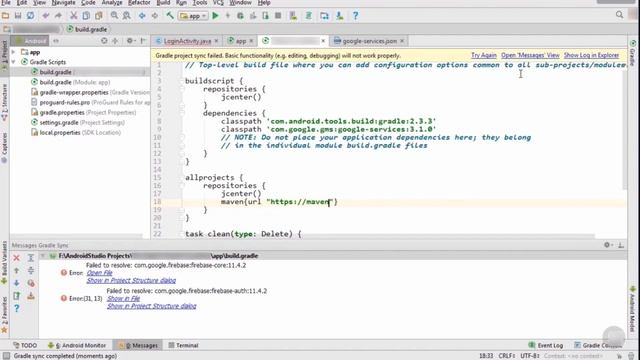Open the Event Log
This screenshot has width=640, height=360.
click(546, 345)
